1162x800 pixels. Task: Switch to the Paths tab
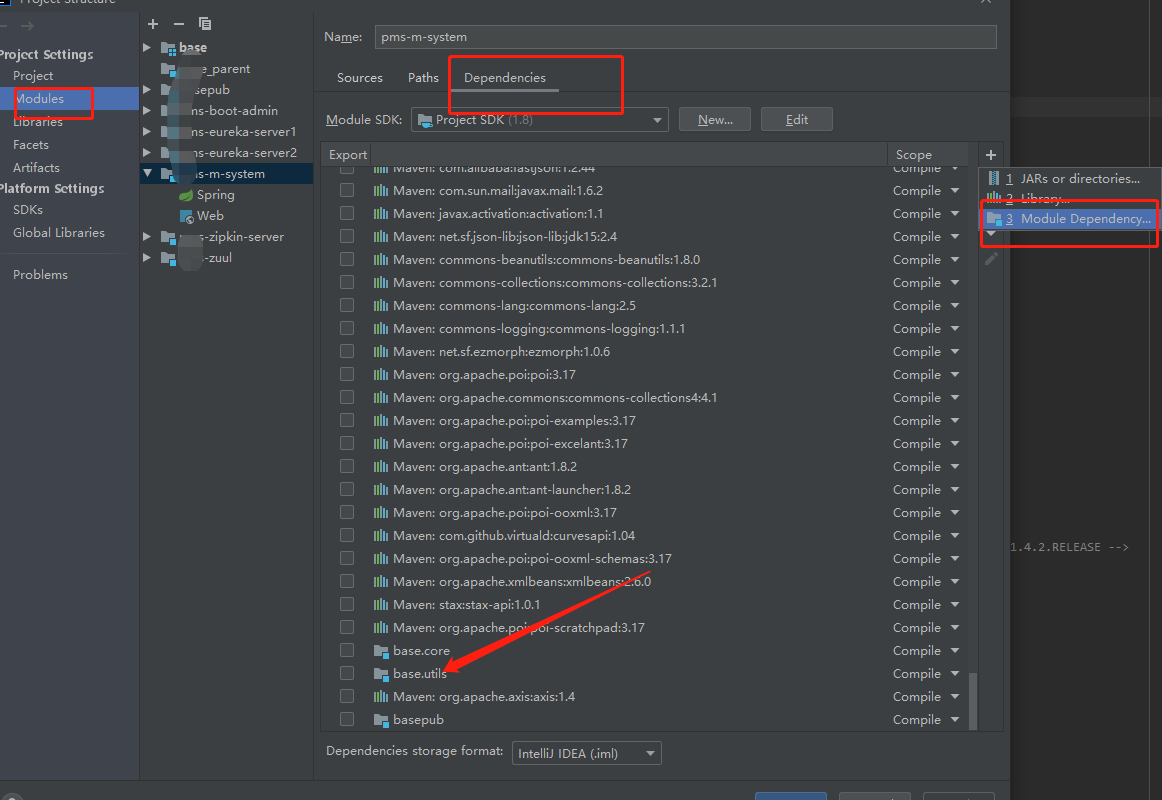coord(423,78)
